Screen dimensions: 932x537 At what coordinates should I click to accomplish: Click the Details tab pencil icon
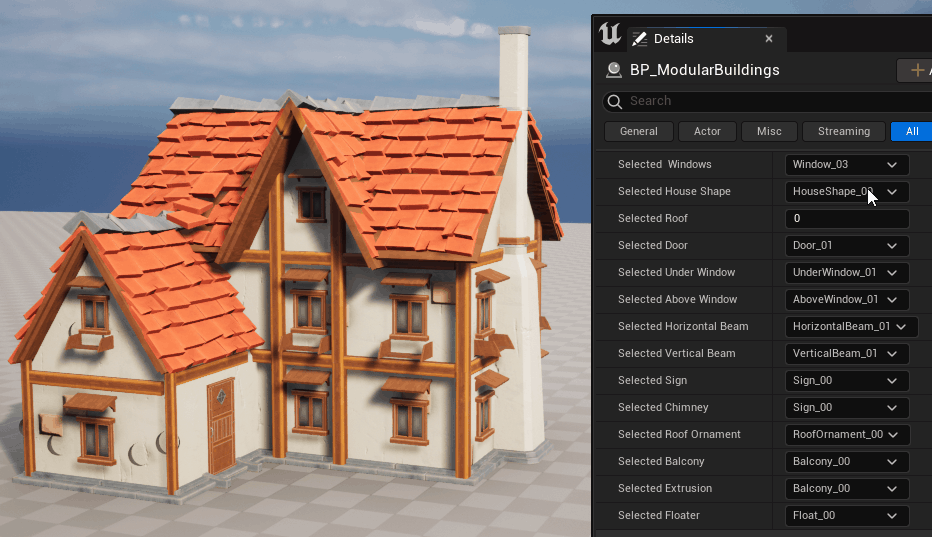pos(640,39)
